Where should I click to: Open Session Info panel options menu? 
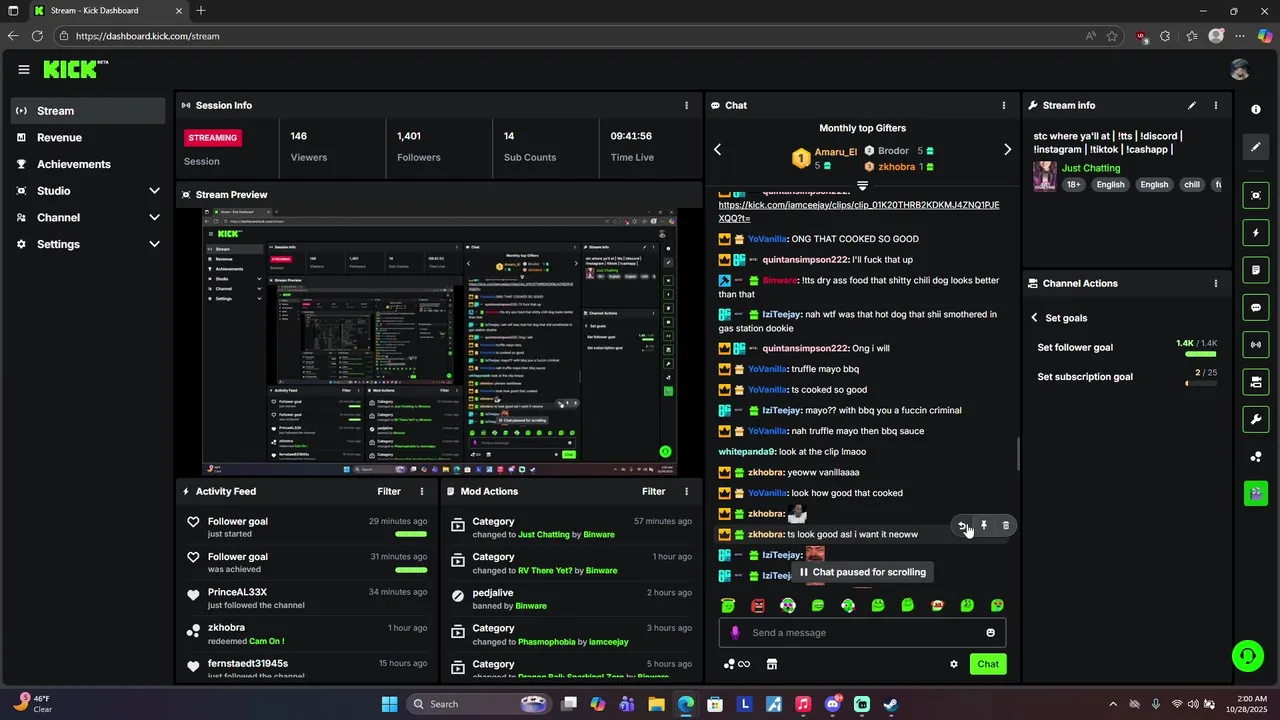[686, 105]
